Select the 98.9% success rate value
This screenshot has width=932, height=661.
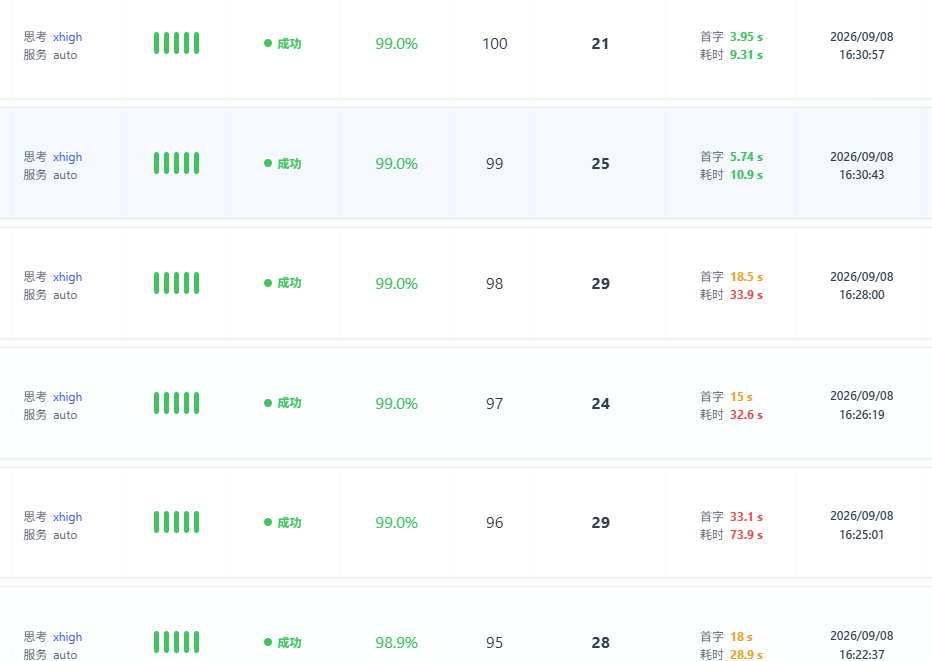(x=396, y=643)
